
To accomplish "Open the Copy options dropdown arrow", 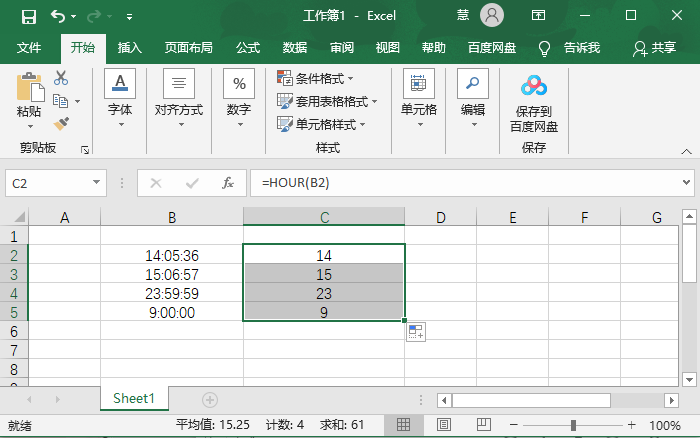I will coord(78,101).
